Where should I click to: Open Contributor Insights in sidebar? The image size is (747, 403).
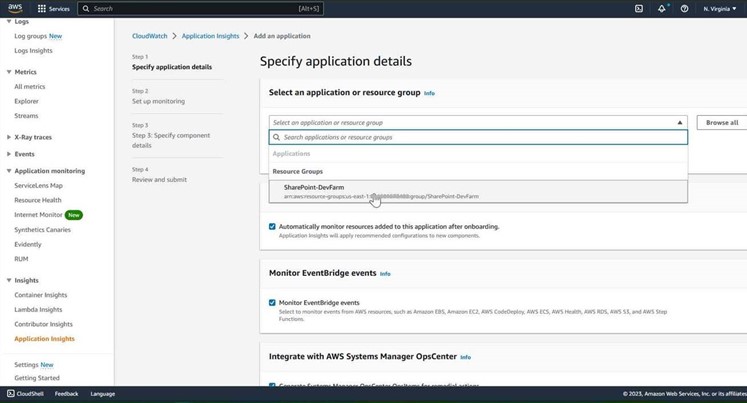pyautogui.click(x=43, y=324)
